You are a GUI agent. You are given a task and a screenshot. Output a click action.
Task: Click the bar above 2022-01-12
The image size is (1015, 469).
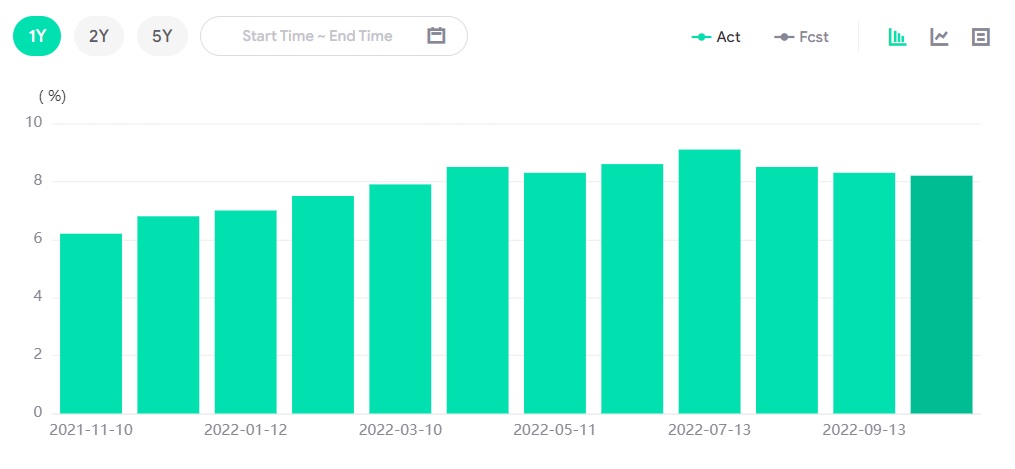pos(246,311)
